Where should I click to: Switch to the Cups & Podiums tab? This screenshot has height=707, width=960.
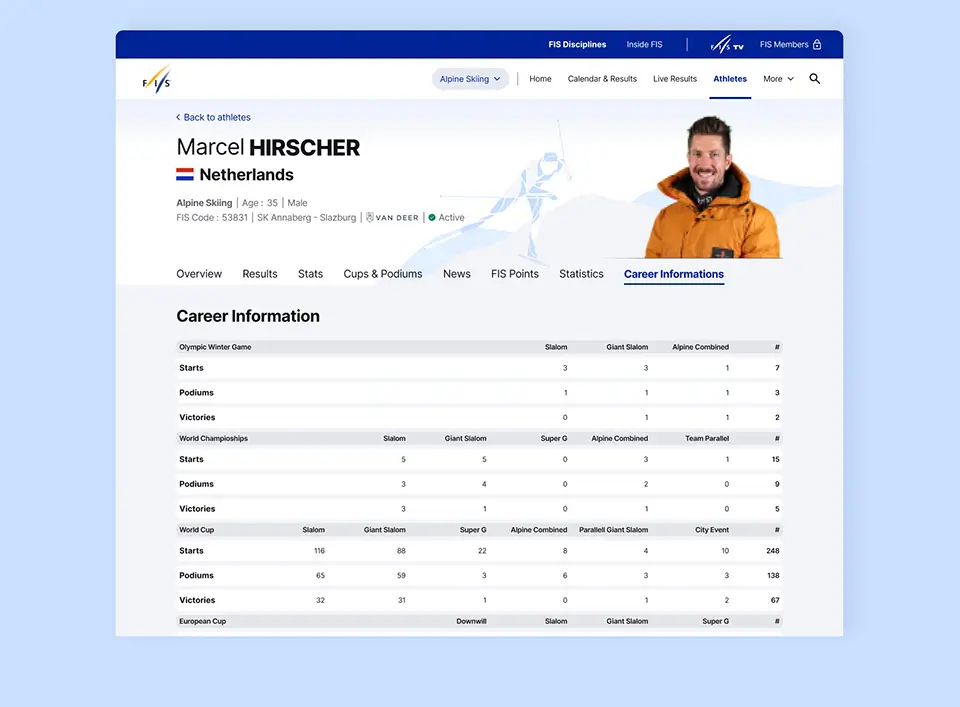383,274
